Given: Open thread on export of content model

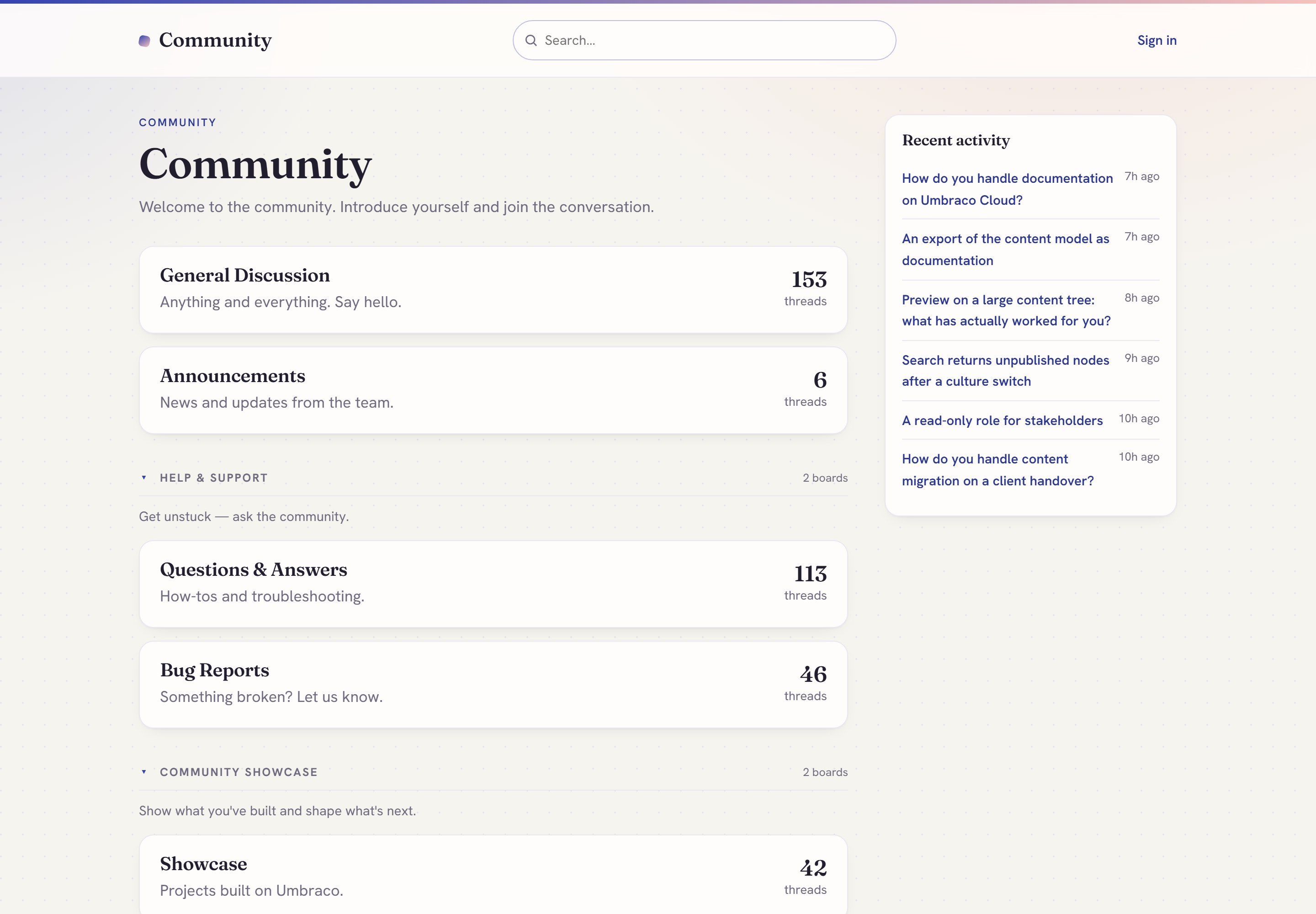Looking at the screenshot, I should pos(1005,250).
